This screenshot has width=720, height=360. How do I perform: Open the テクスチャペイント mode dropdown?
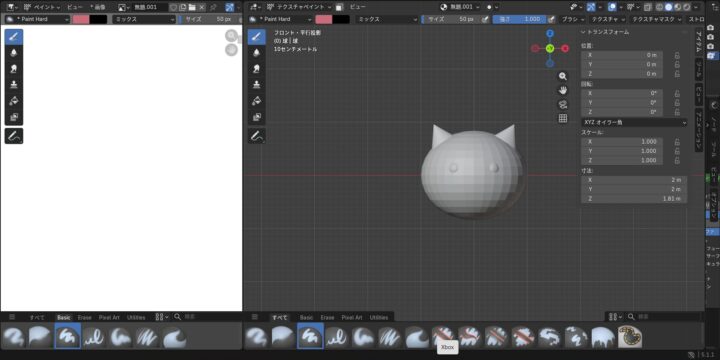[298, 7]
